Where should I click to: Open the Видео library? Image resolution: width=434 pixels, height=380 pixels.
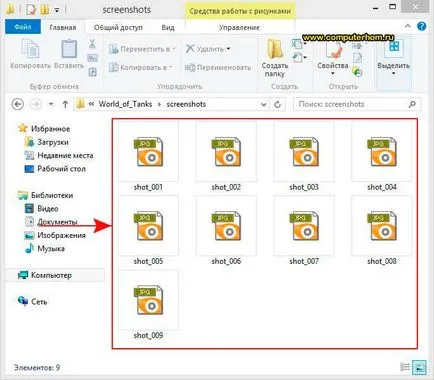coord(42,209)
